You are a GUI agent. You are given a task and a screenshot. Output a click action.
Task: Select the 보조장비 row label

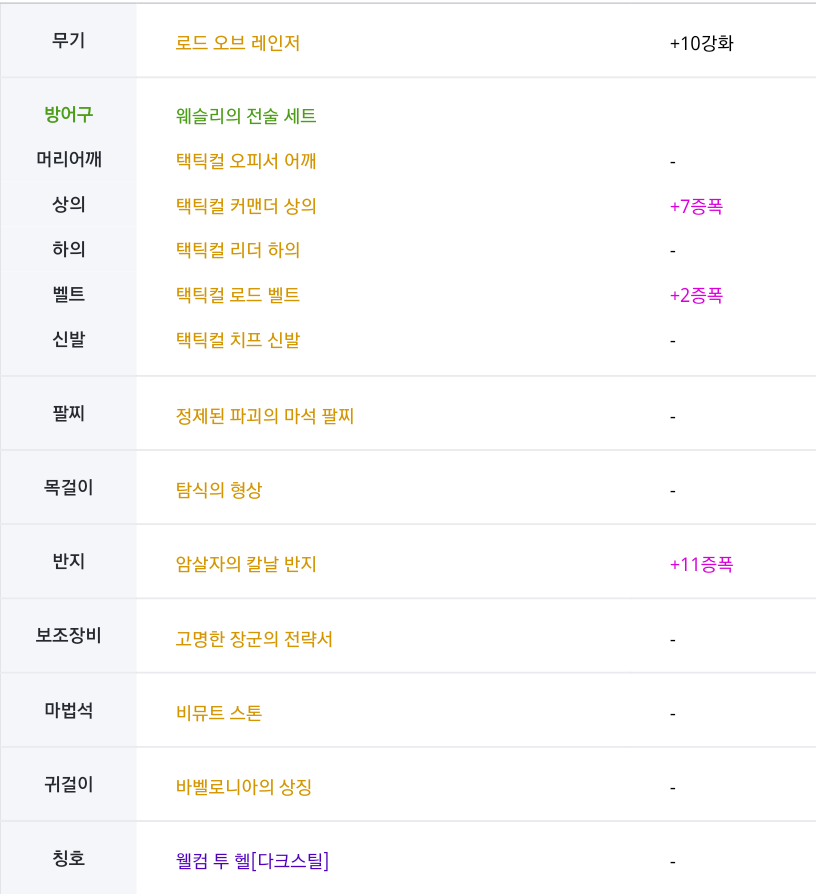(x=69, y=635)
